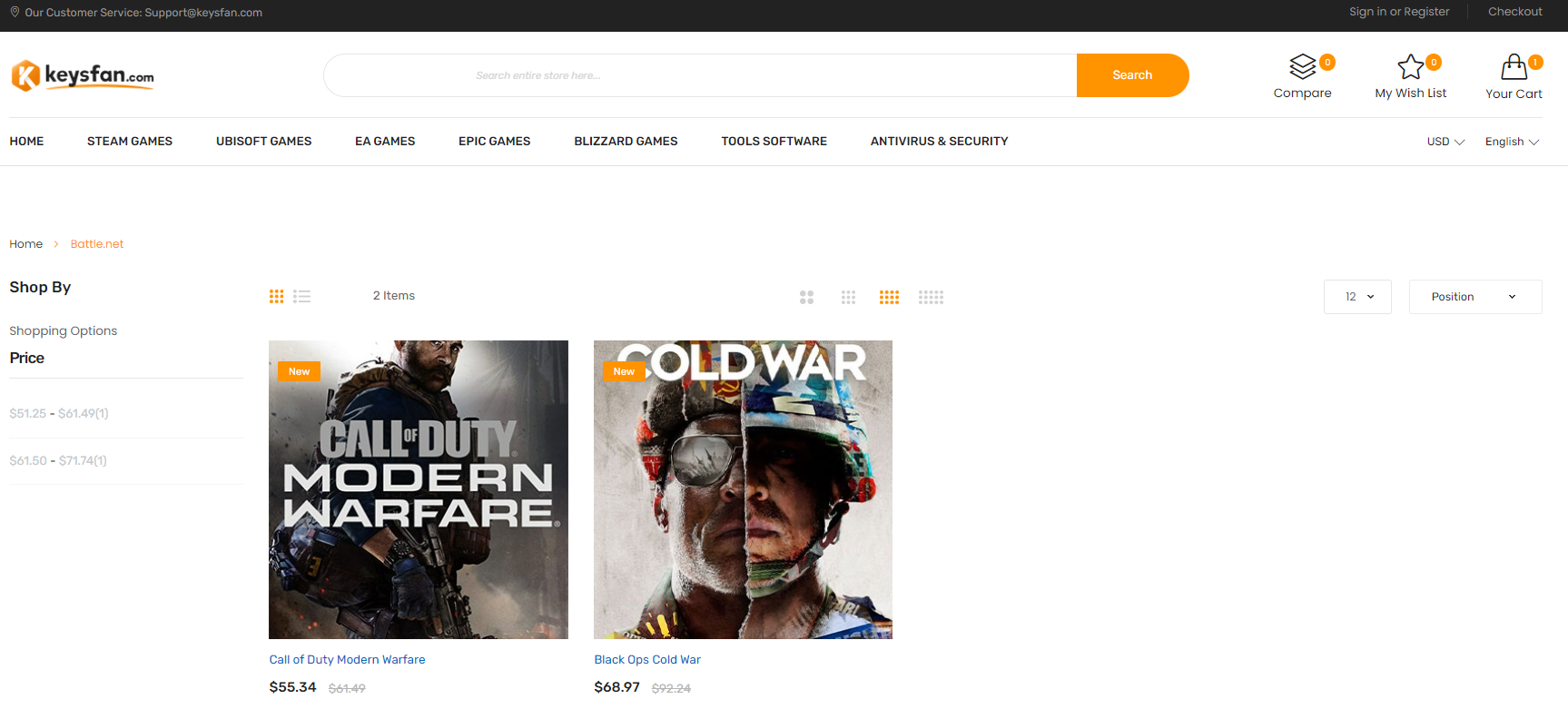Open TOOLS SOFTWARE menu
1568x719 pixels.
coord(774,142)
